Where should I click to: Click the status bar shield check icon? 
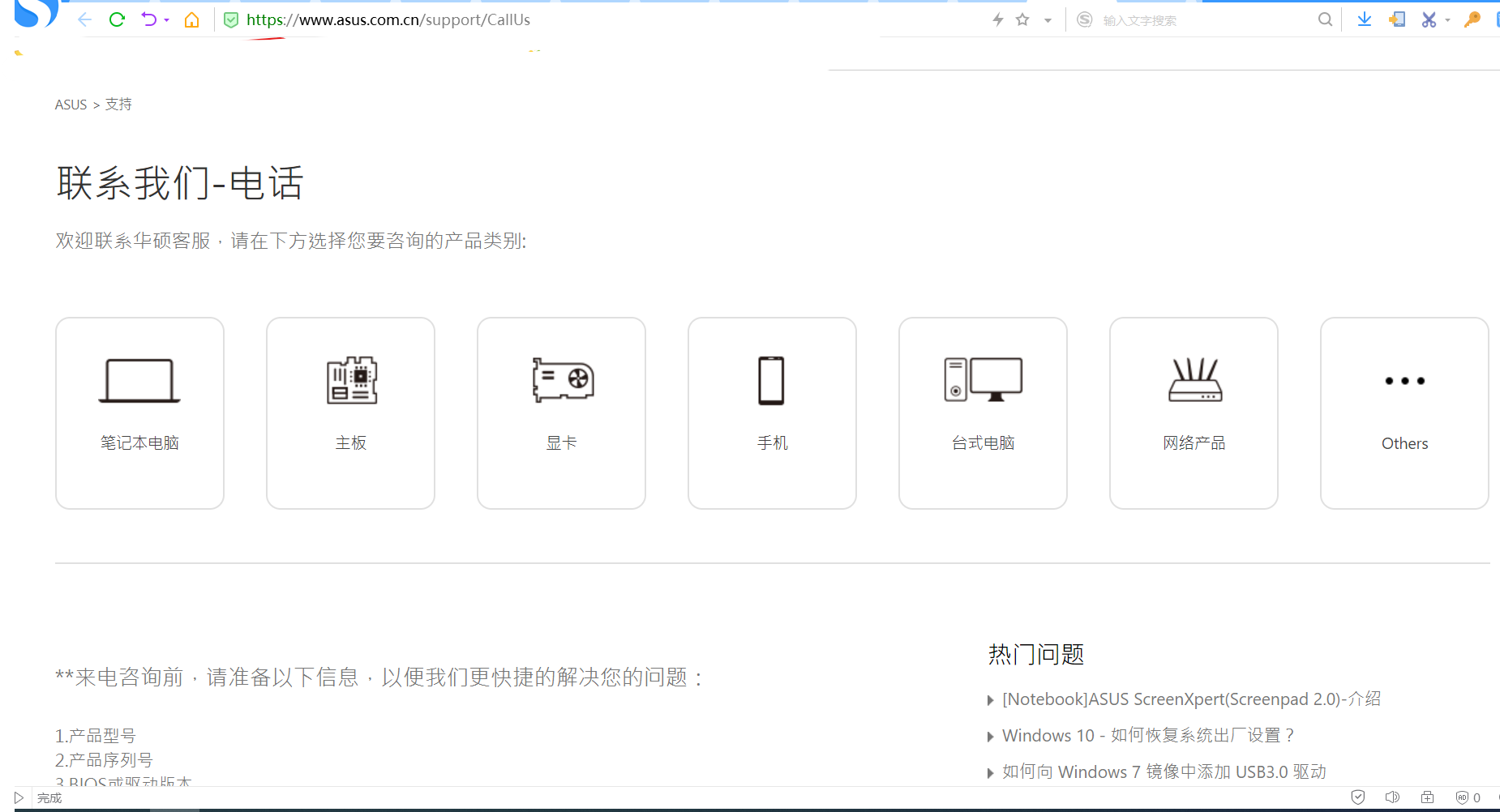point(1358,797)
